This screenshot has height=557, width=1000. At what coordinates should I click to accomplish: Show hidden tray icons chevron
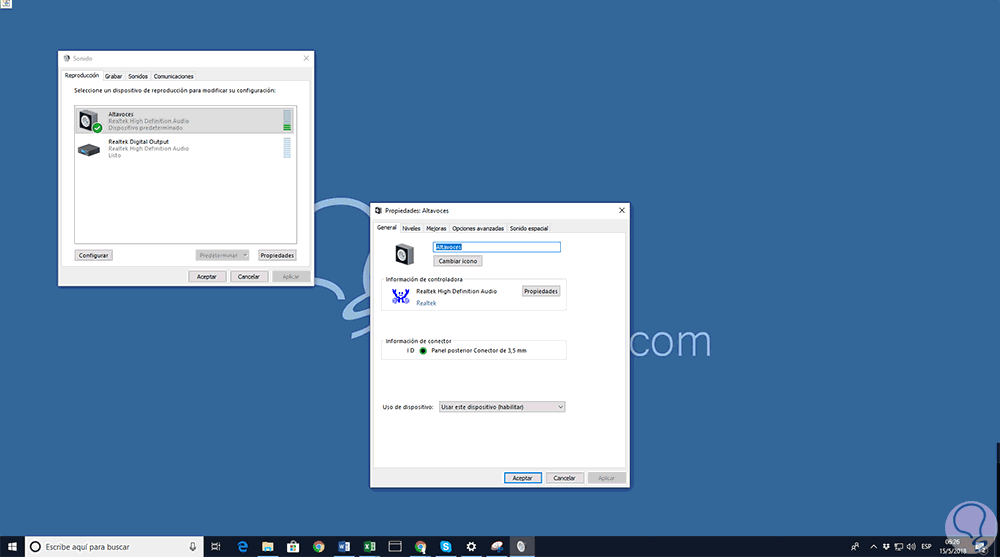[873, 547]
